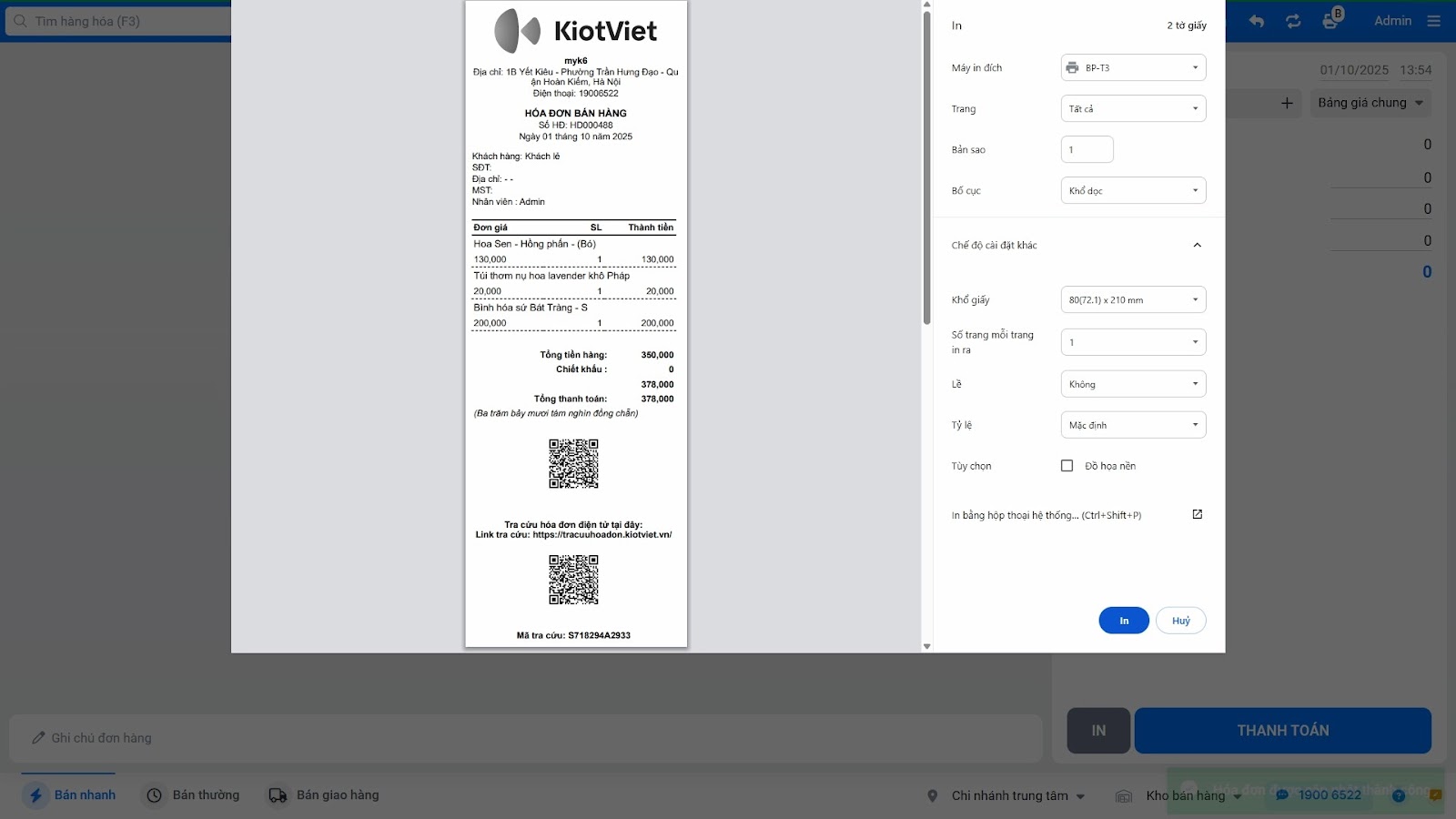Click the blue help question mark icon
The width and height of the screenshot is (1456, 819).
(x=1399, y=795)
